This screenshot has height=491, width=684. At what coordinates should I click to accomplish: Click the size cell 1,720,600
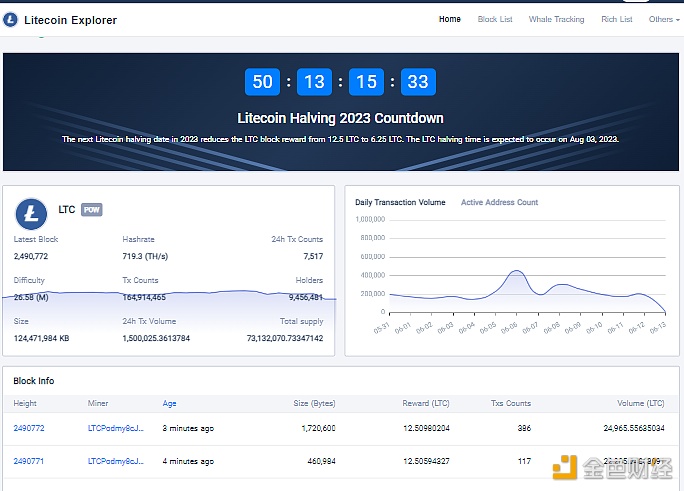[318, 428]
